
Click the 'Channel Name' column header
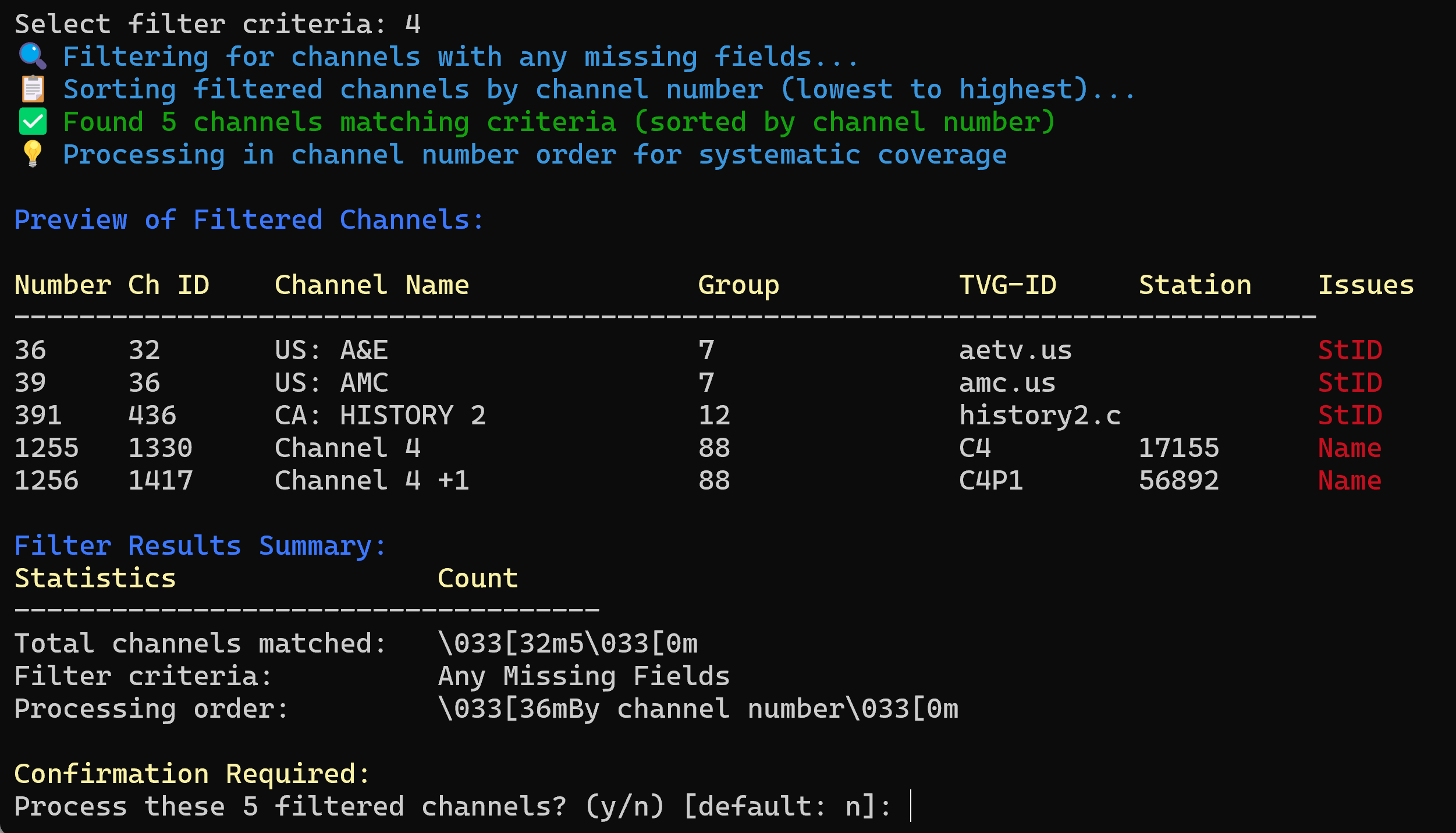click(x=371, y=285)
